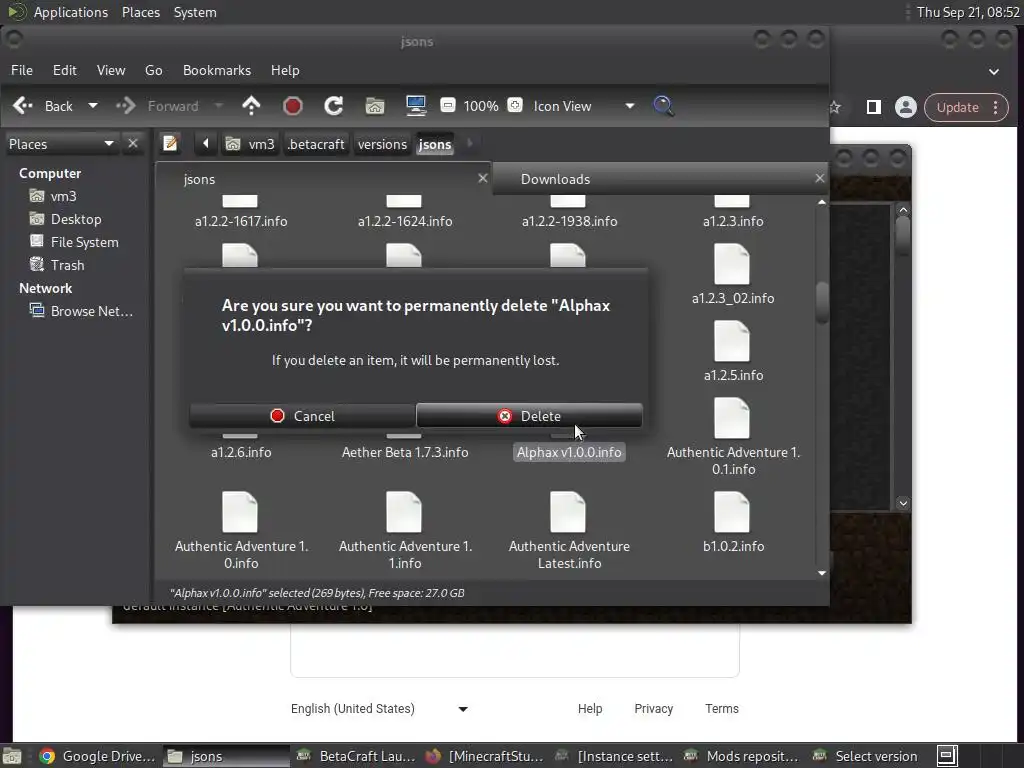The image size is (1024, 768).
Task: Open the File menu
Action: click(x=22, y=70)
